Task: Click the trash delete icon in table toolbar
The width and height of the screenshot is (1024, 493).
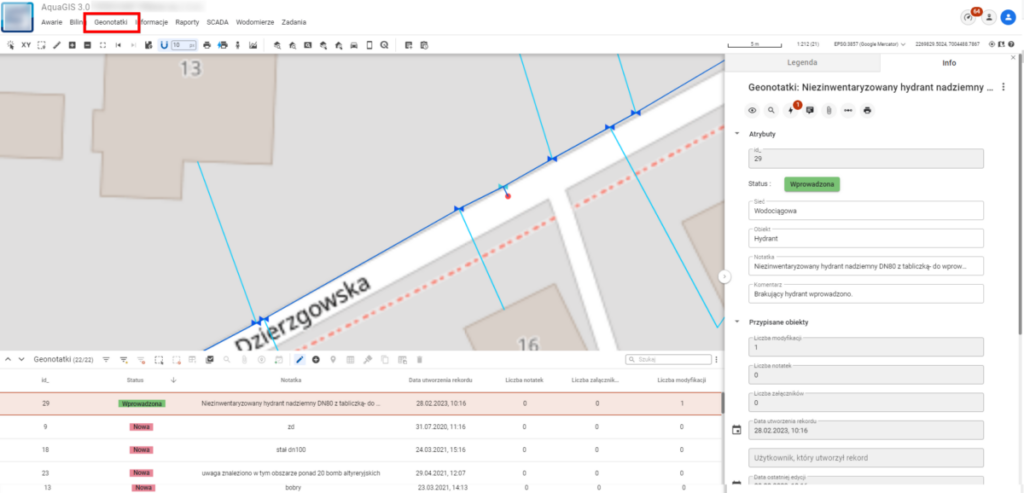Action: click(x=419, y=359)
